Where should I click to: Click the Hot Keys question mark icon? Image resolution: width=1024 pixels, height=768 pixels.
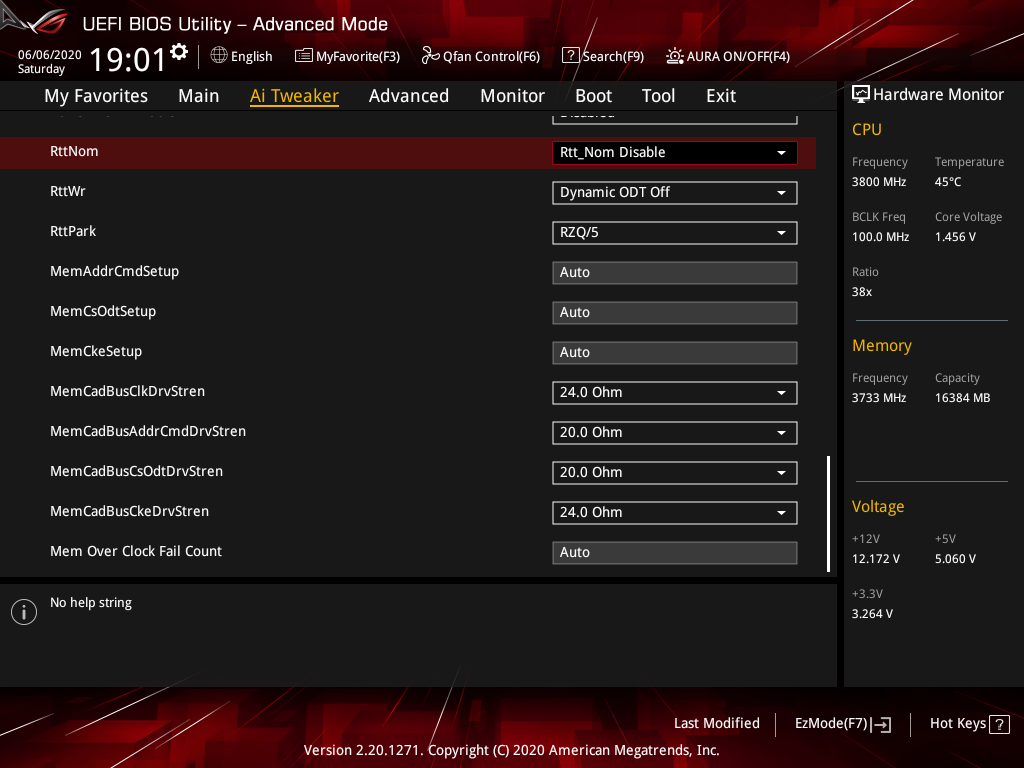(x=999, y=724)
